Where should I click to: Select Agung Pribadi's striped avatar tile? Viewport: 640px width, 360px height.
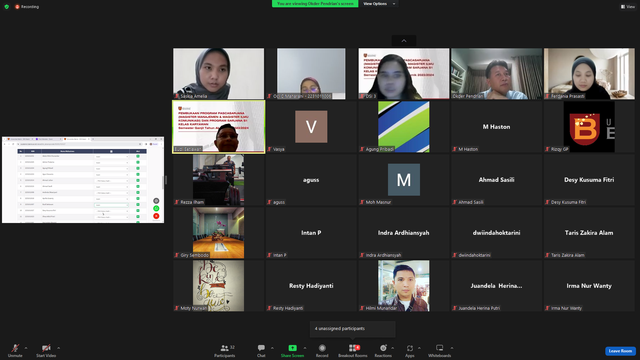coord(404,127)
